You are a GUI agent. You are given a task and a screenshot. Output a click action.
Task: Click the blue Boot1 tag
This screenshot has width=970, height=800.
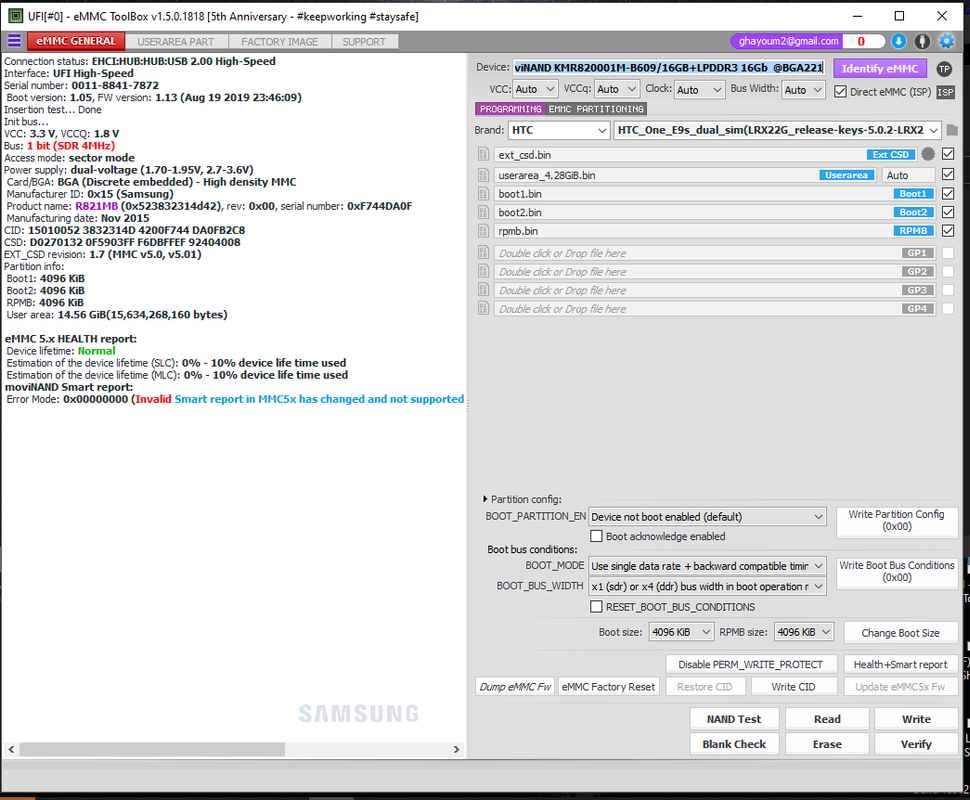coord(913,194)
